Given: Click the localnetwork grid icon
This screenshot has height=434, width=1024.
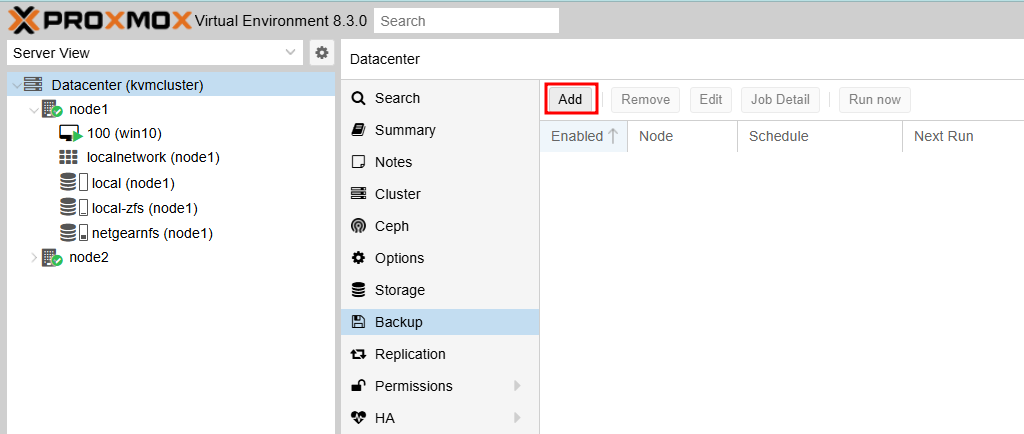Looking at the screenshot, I should click(x=68, y=157).
